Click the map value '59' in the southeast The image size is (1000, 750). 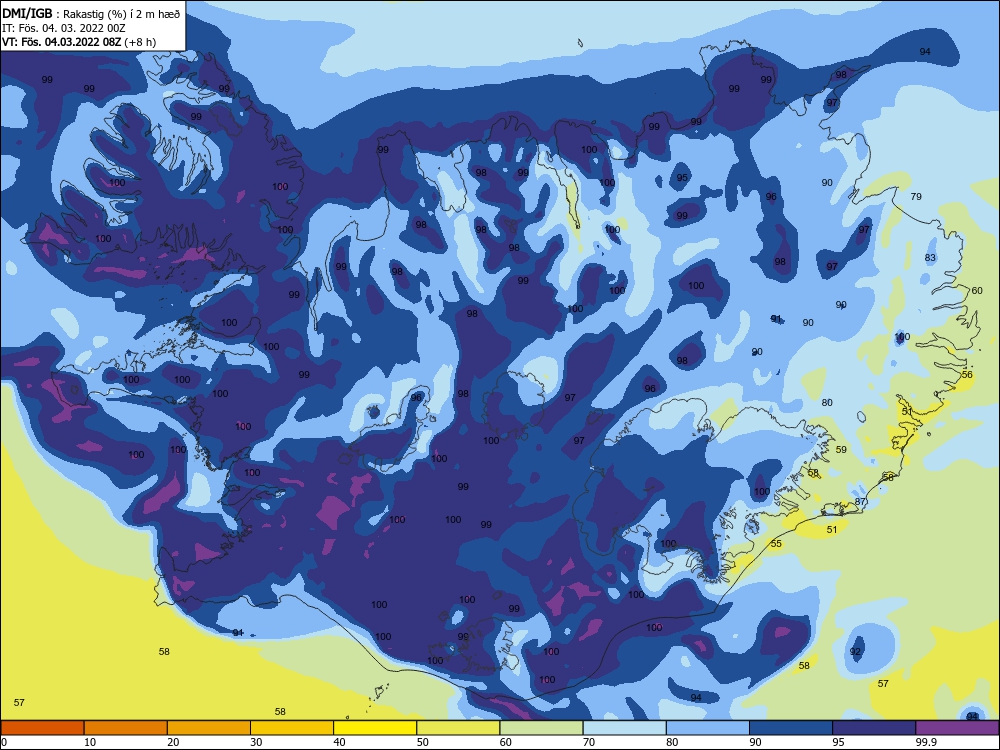pos(841,450)
